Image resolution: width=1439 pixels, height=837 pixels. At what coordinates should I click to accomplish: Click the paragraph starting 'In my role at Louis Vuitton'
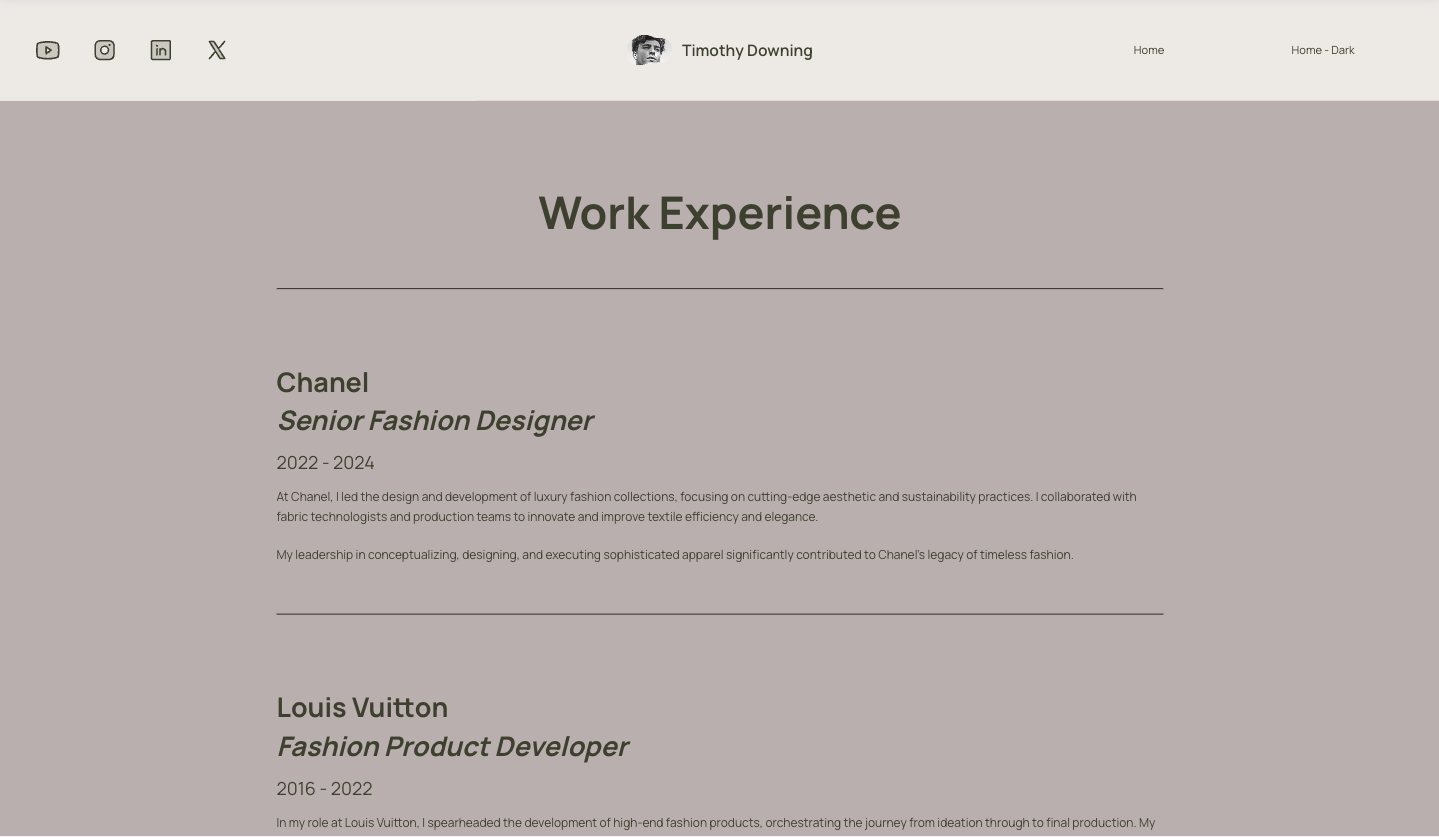tap(716, 823)
